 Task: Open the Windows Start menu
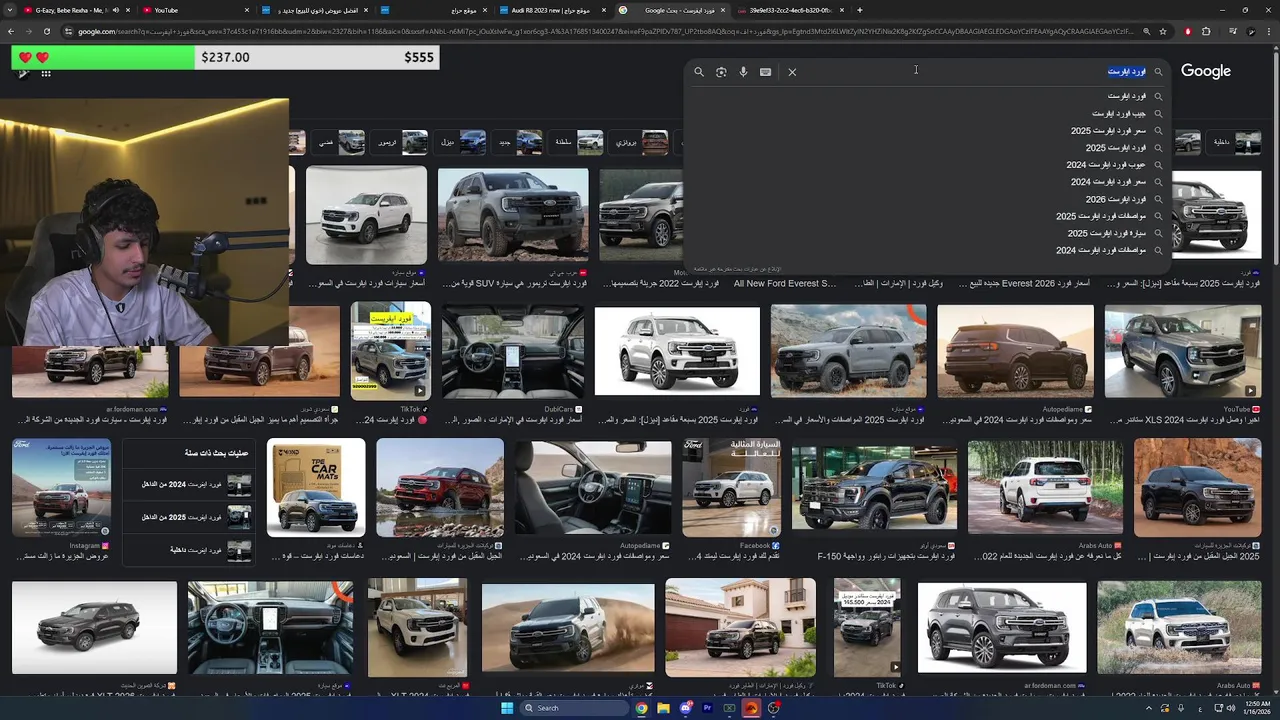coord(507,708)
